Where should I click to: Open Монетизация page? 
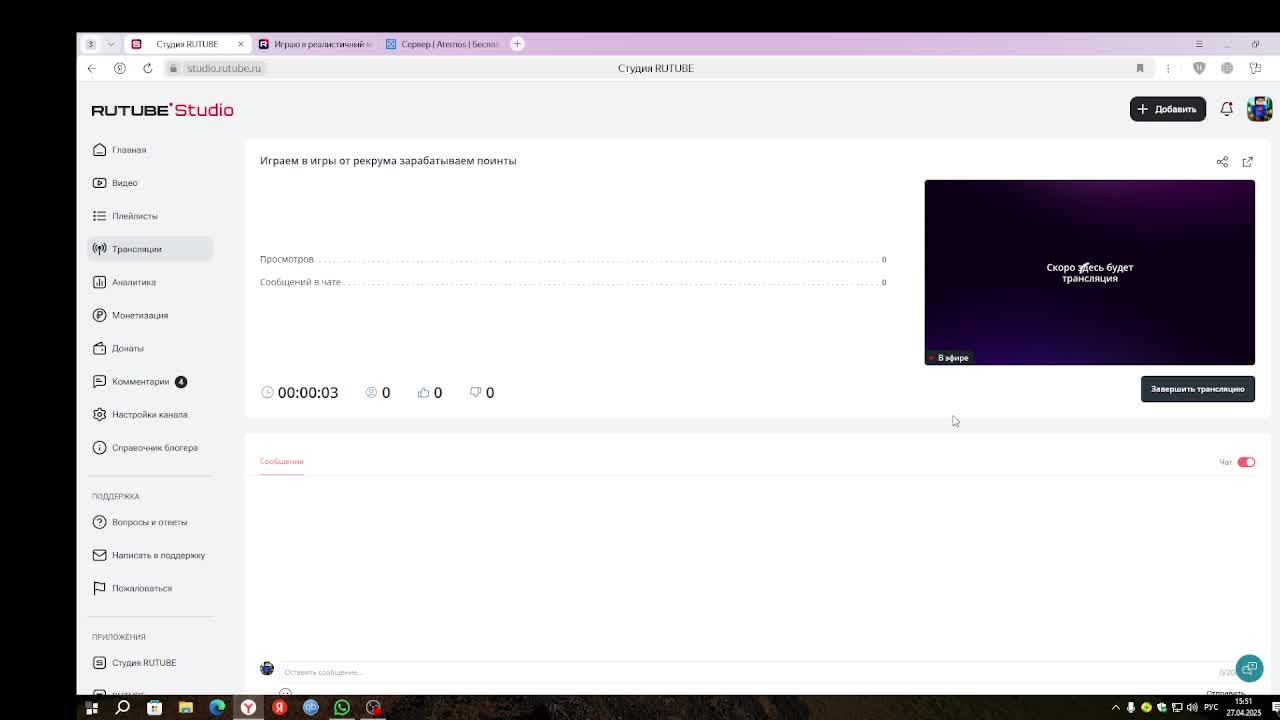pos(150,315)
